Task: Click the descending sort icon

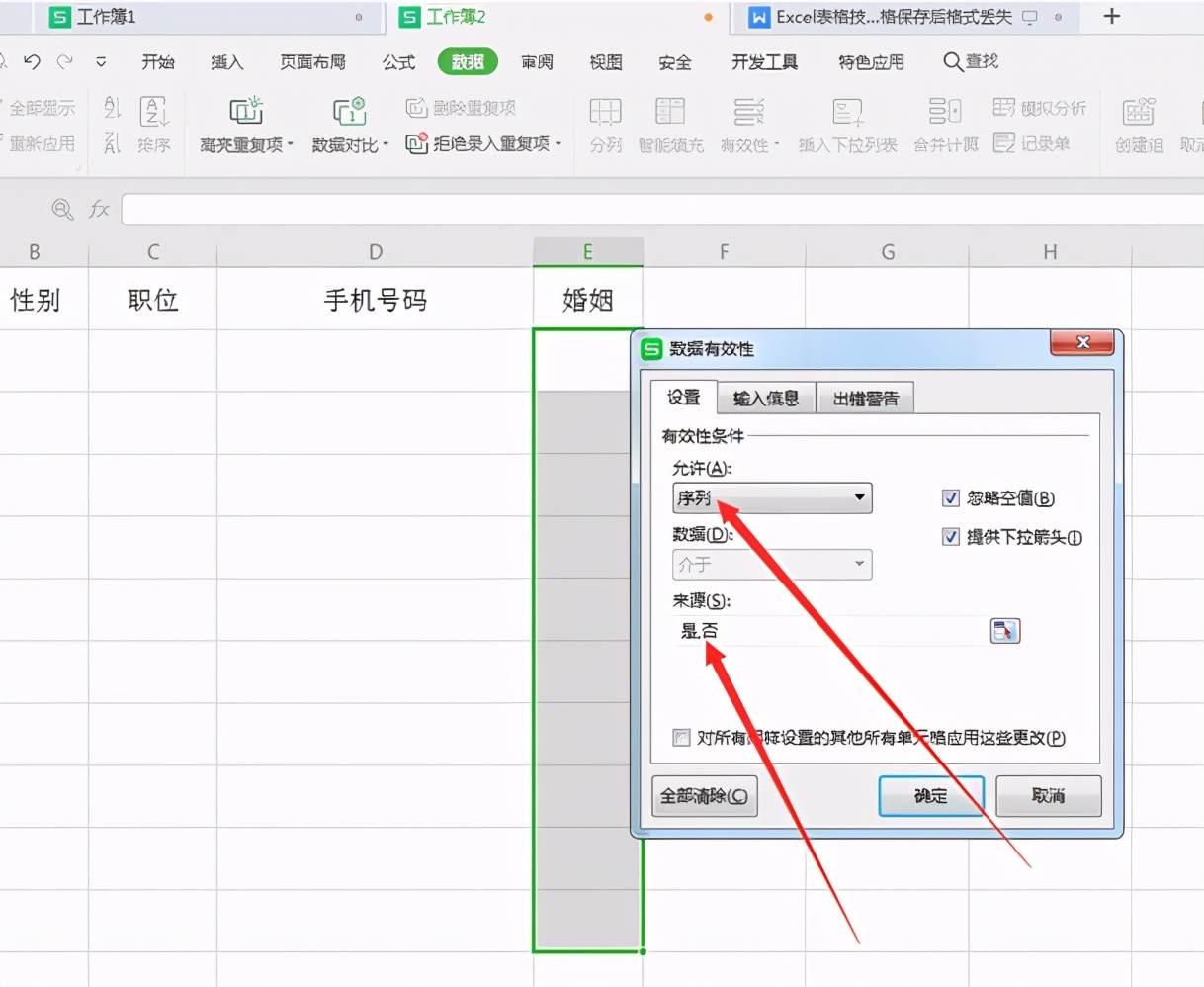Action: coord(112,143)
